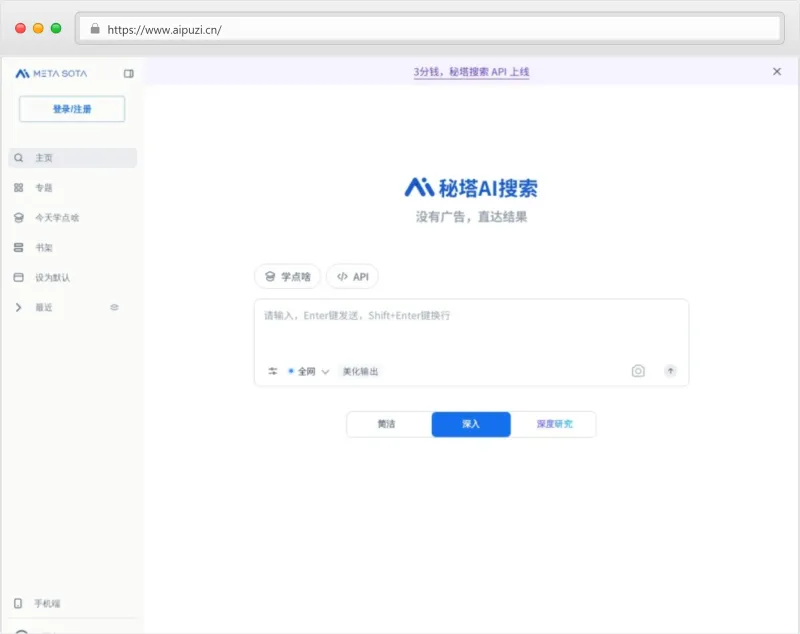
Task: Click the camera image search icon
Action: click(638, 371)
